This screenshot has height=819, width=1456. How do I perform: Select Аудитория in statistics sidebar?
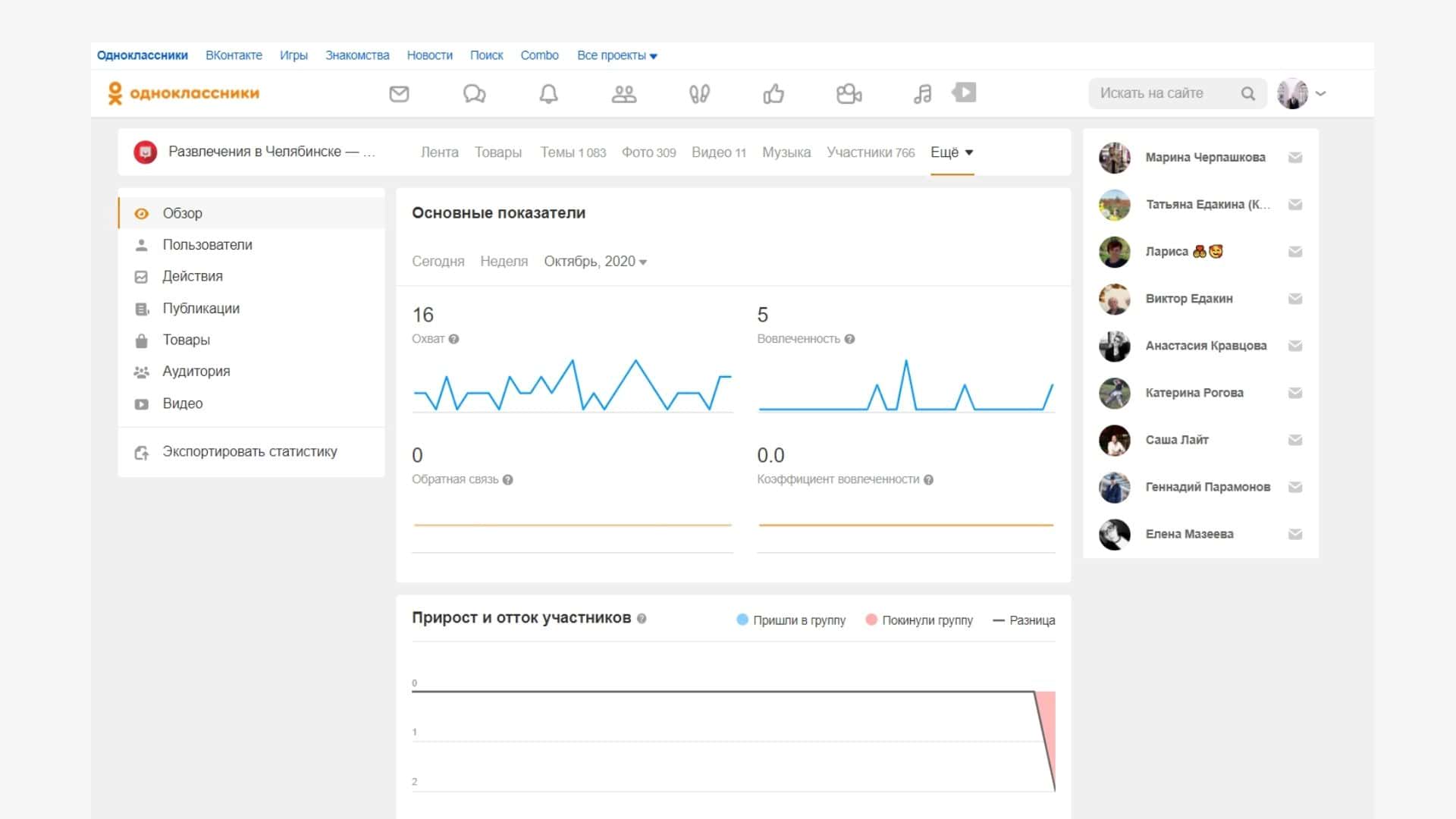point(196,372)
